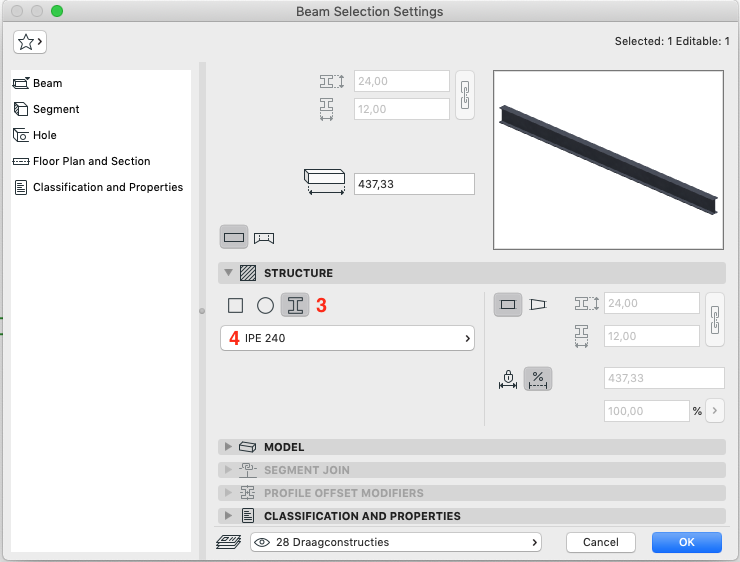The width and height of the screenshot is (740, 562).
Task: Choose circular cross-section structure
Action: [x=265, y=305]
